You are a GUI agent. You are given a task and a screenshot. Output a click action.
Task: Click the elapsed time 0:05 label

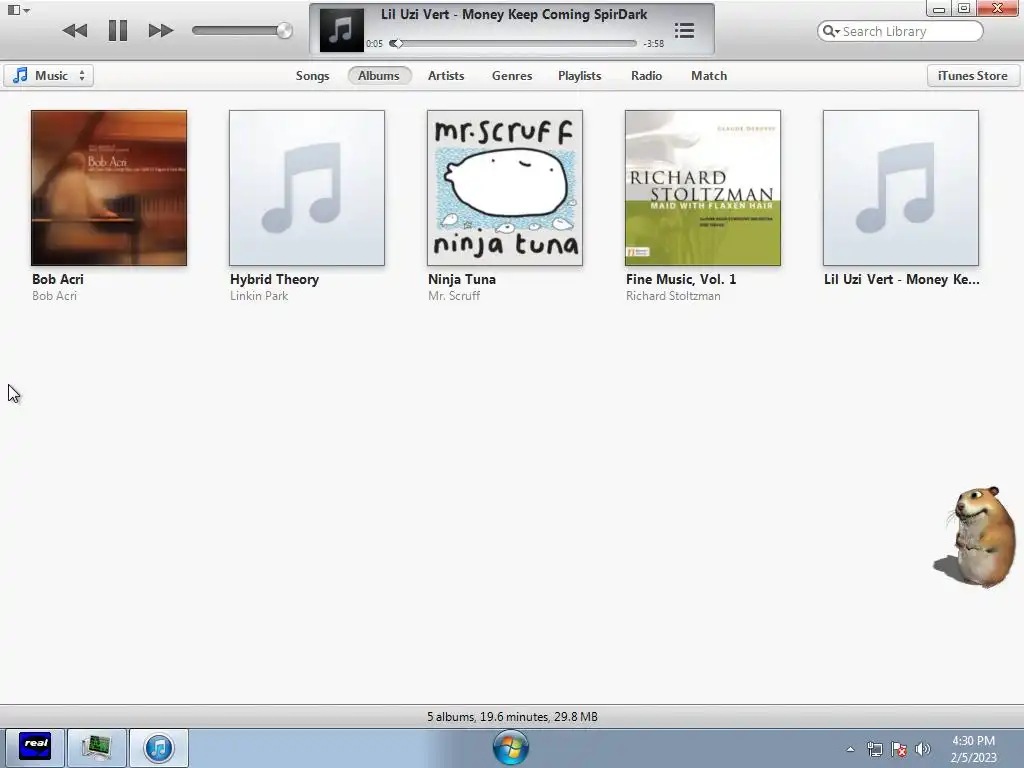tap(374, 44)
